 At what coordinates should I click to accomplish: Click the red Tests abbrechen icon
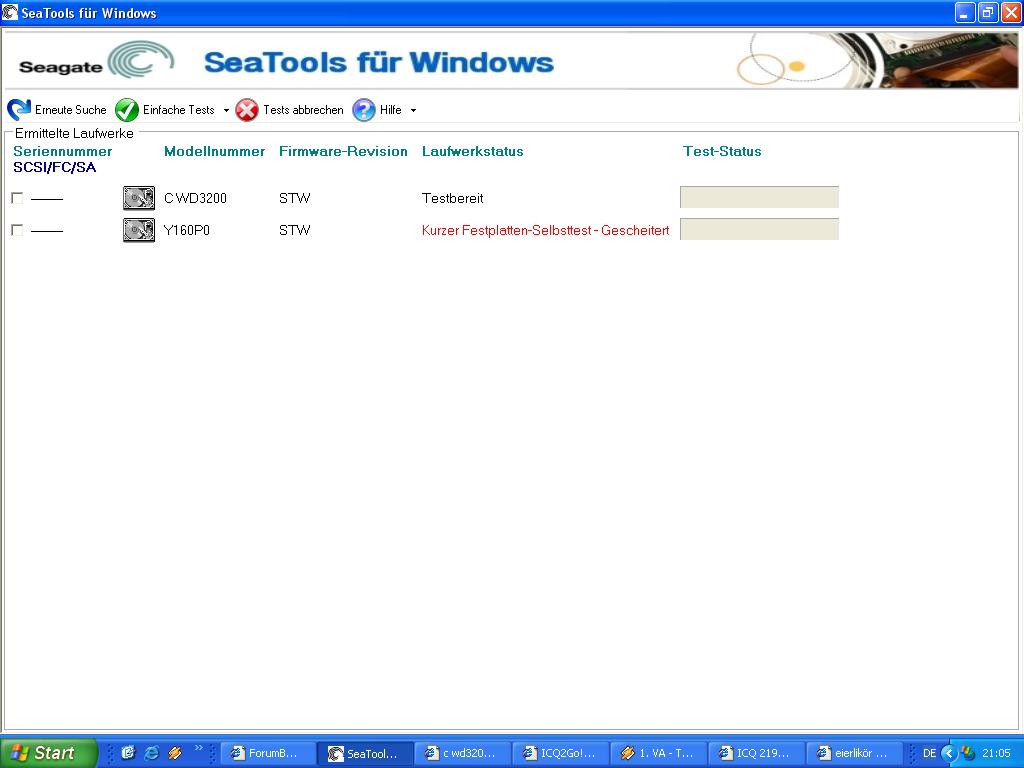pyautogui.click(x=247, y=110)
